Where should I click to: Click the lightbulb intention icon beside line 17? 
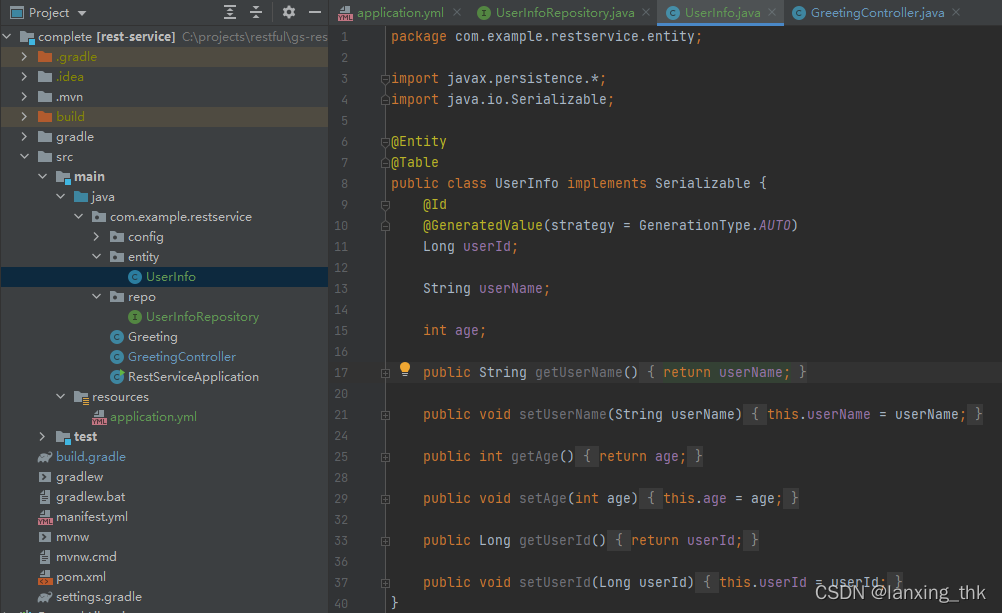point(404,369)
